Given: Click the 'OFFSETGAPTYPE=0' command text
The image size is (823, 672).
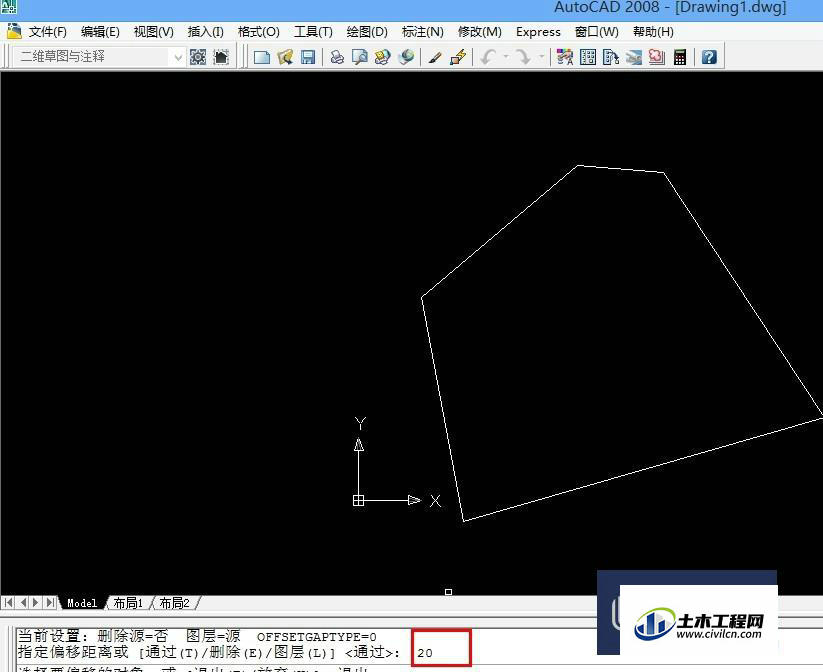Looking at the screenshot, I should pyautogui.click(x=316, y=637).
